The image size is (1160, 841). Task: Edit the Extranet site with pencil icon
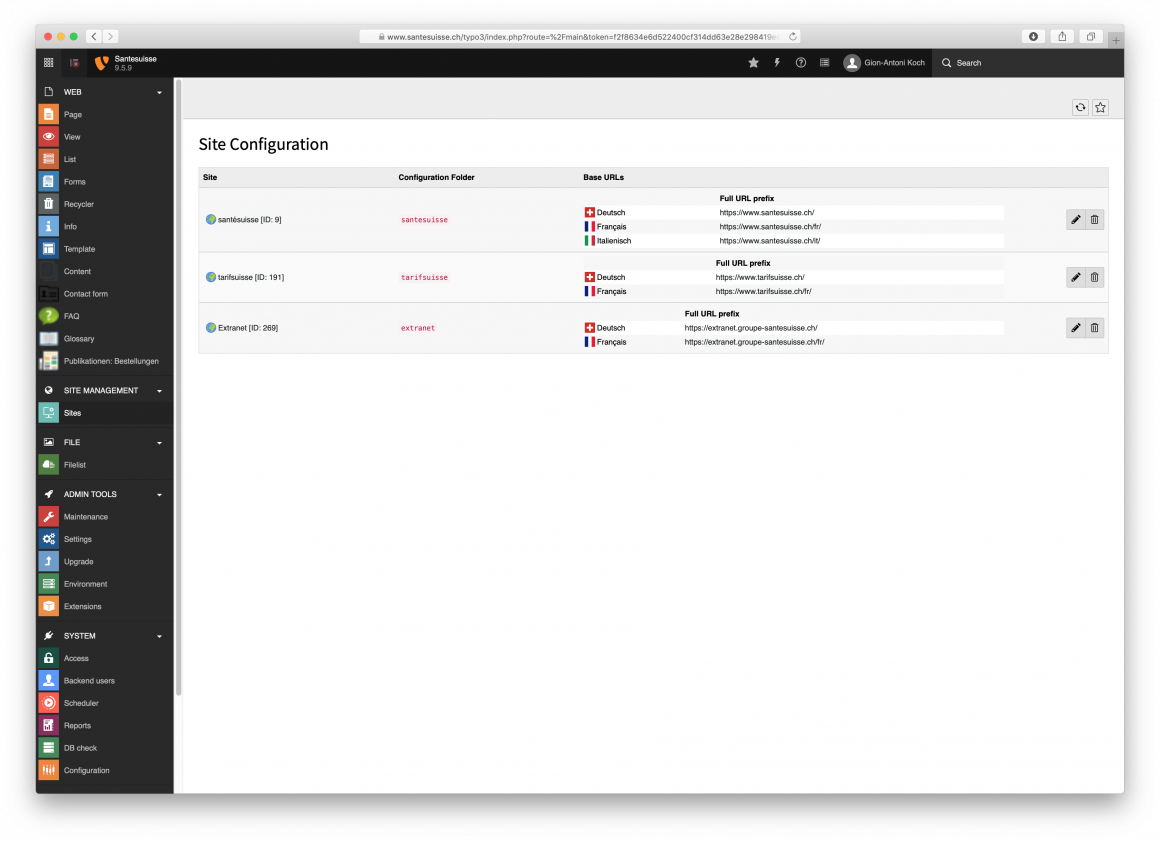pos(1076,328)
